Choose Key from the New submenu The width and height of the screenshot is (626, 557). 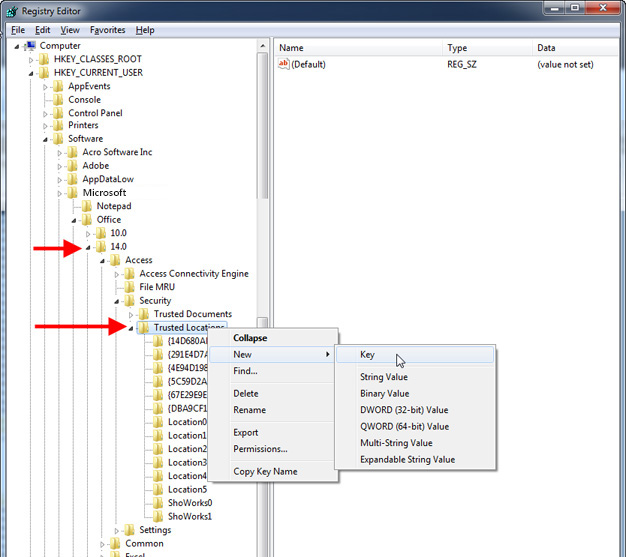coord(368,355)
